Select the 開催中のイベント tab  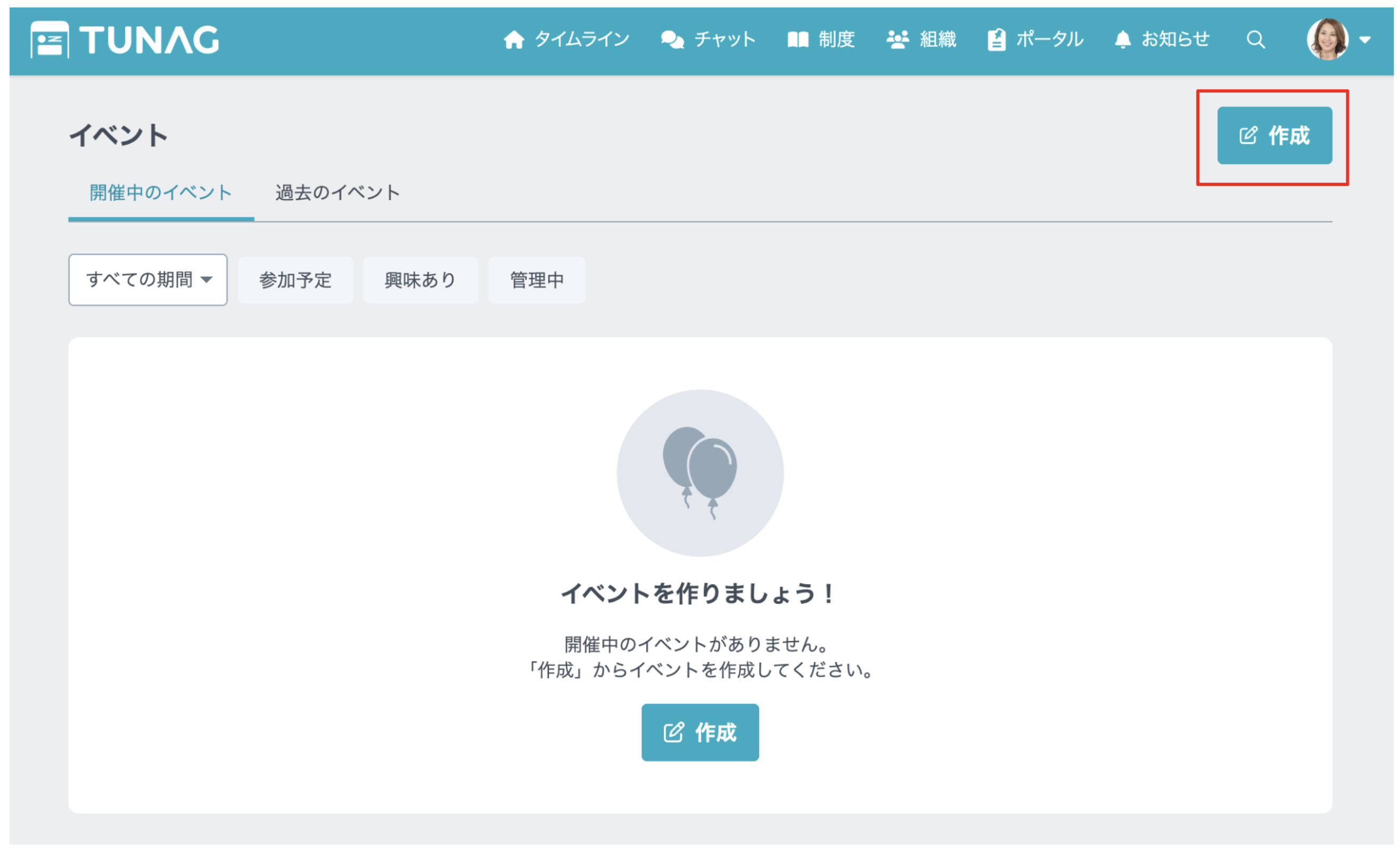[x=160, y=193]
